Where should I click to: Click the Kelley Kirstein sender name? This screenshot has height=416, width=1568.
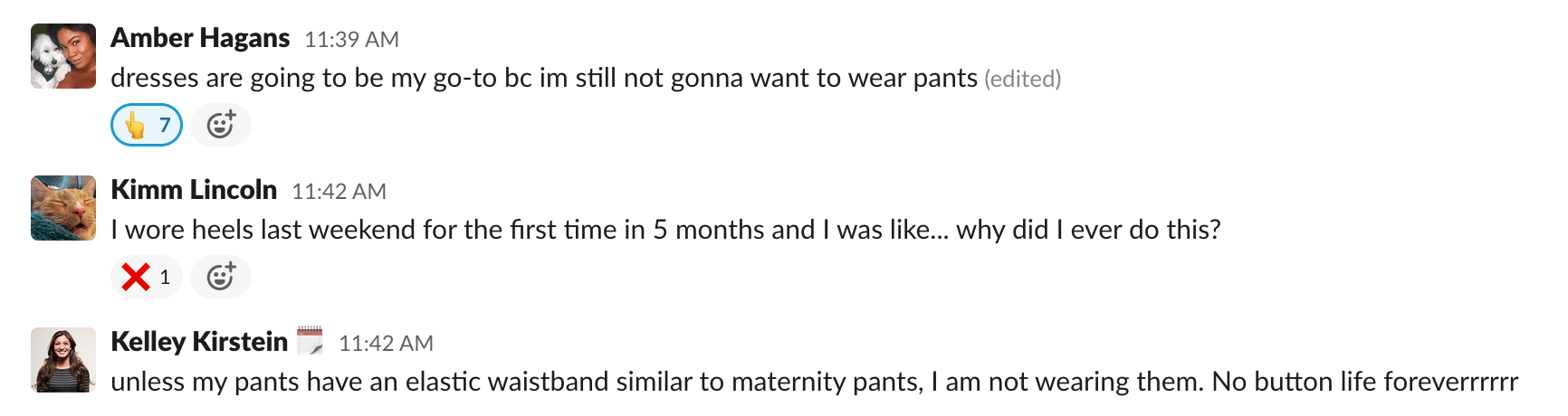[199, 342]
